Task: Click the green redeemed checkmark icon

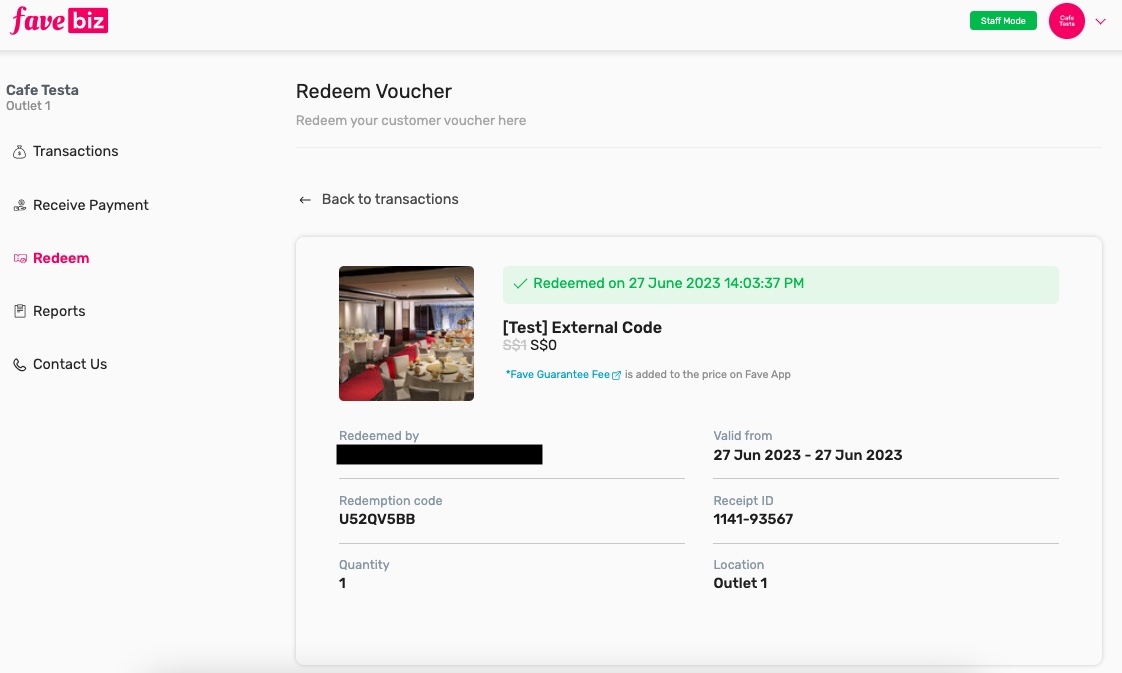Action: (x=520, y=284)
